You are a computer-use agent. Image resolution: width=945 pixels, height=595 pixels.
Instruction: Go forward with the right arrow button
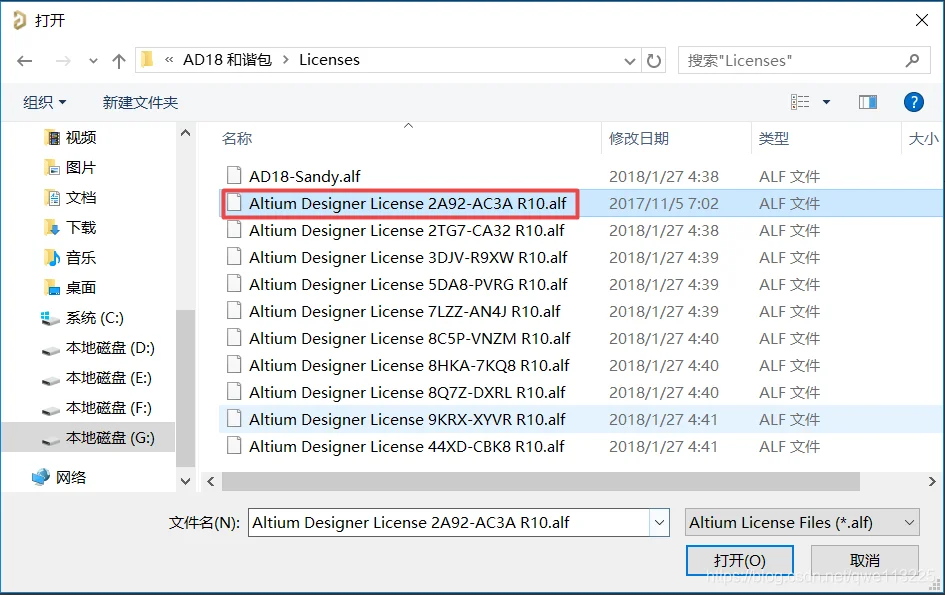[63, 61]
